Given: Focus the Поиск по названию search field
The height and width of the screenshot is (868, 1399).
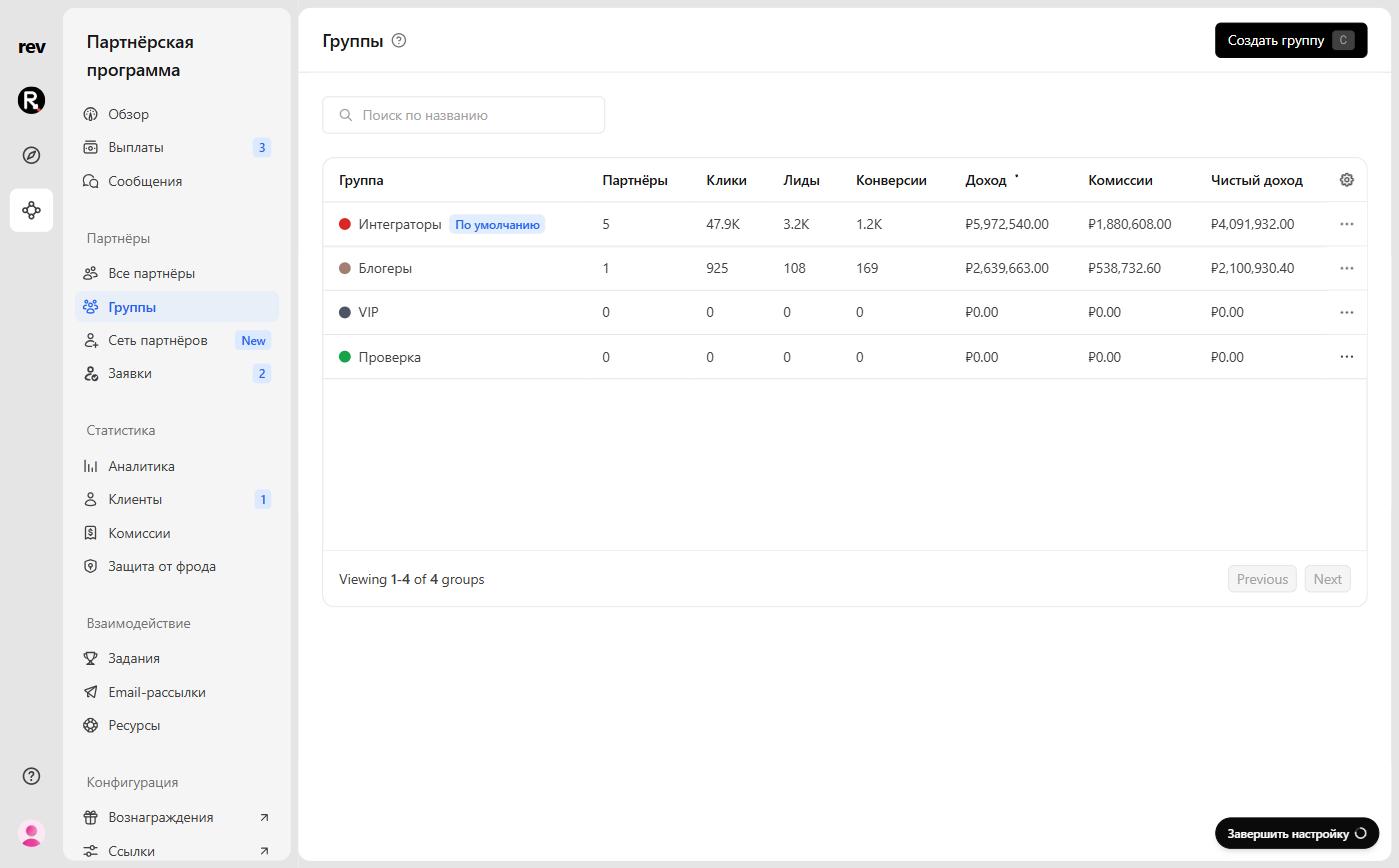Looking at the screenshot, I should tap(464, 115).
